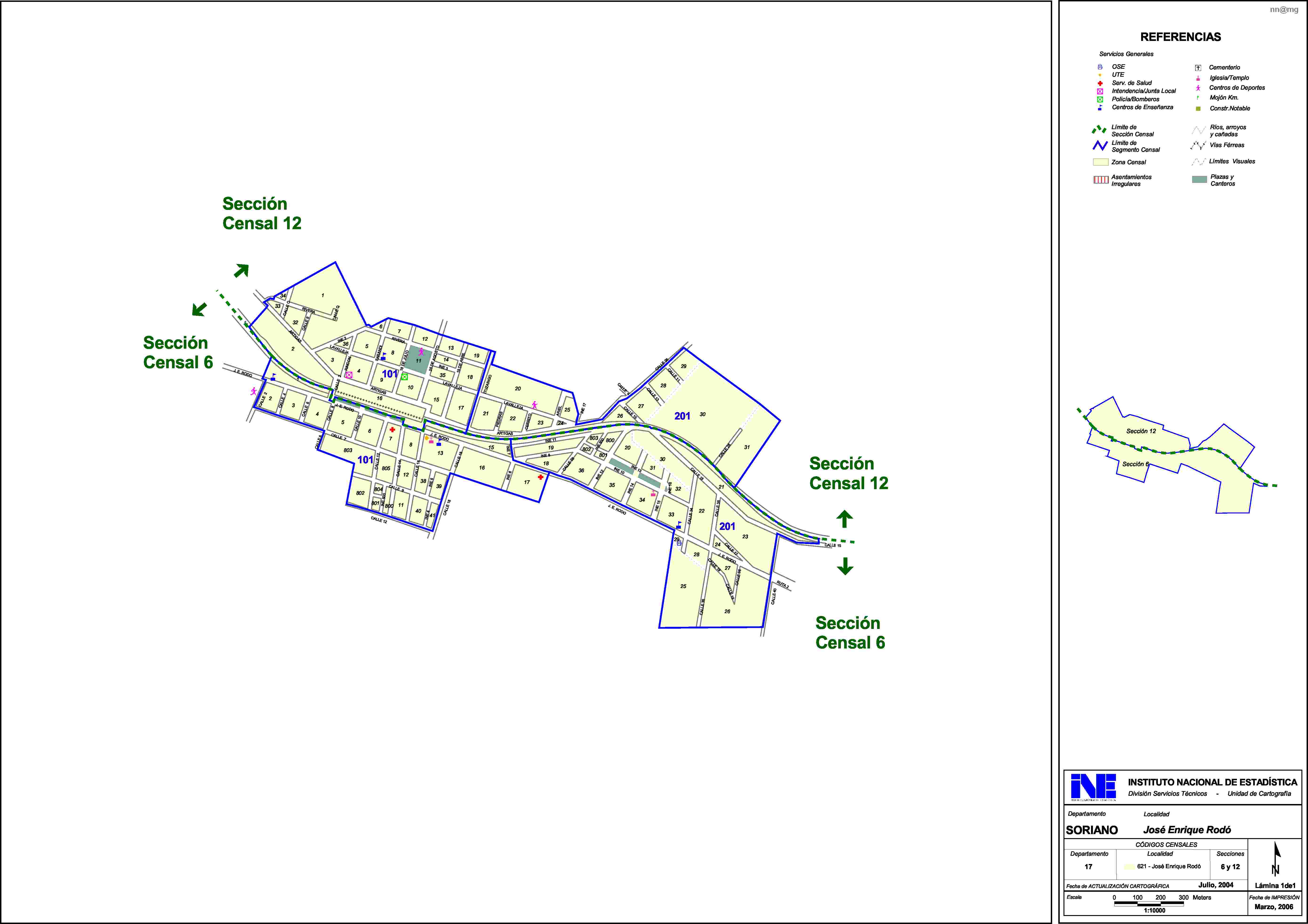Click the olive Constr.Notable square in the legend
The width and height of the screenshot is (1308, 924).
tap(1198, 109)
